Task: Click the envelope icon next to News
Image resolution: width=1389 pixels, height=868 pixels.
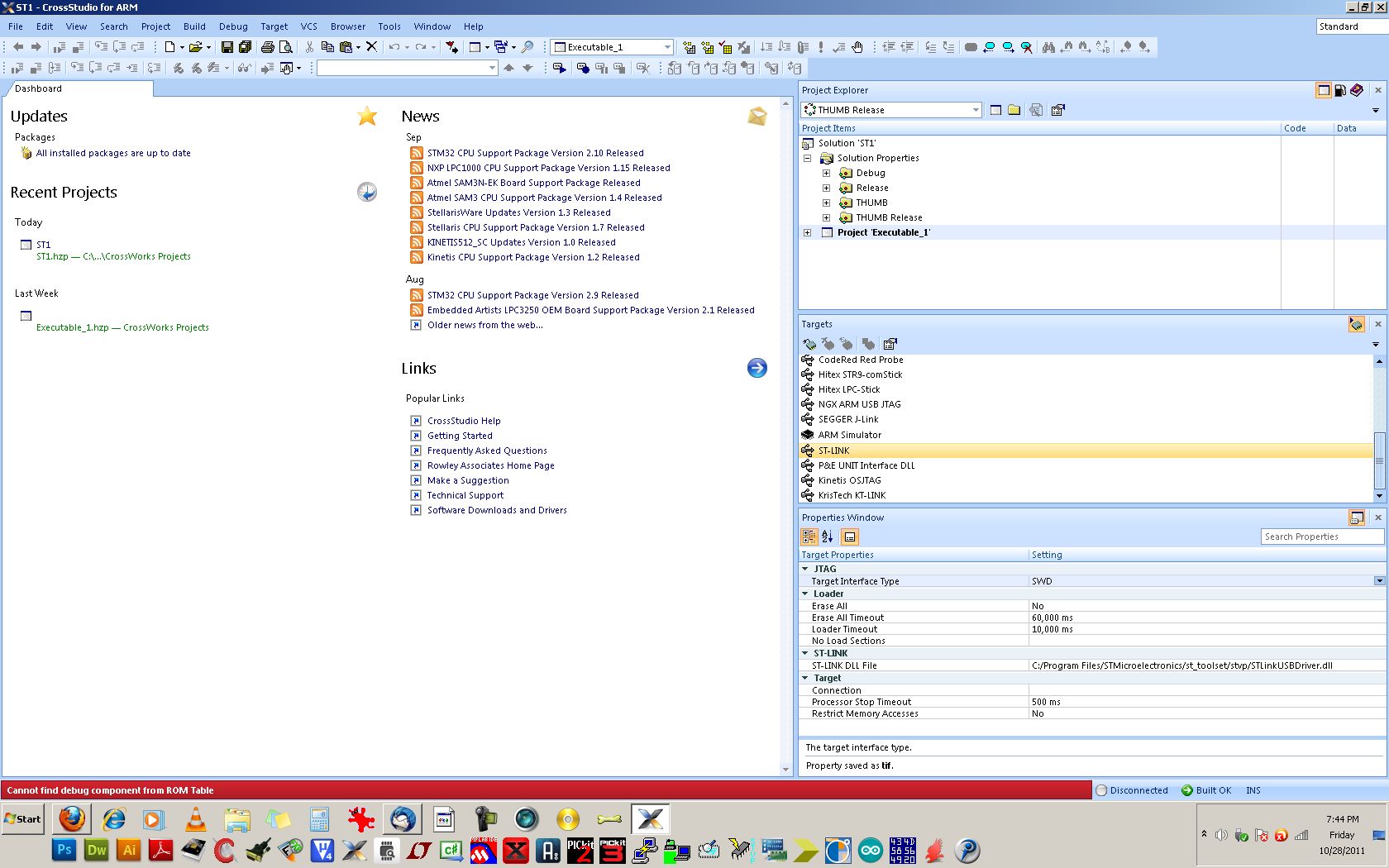Action: (757, 117)
